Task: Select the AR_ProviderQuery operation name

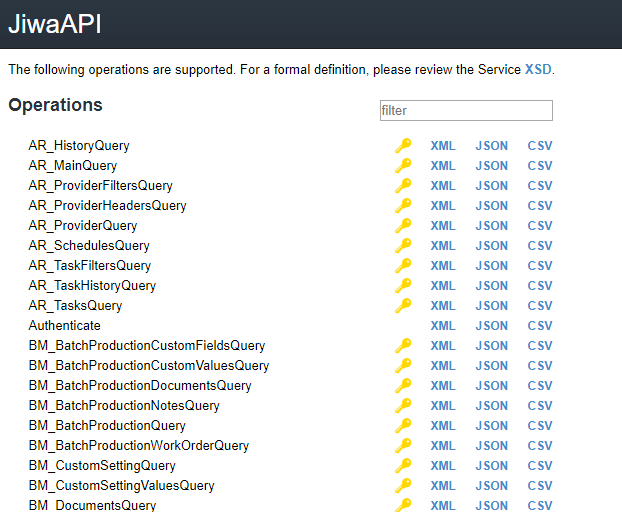Action: point(83,225)
